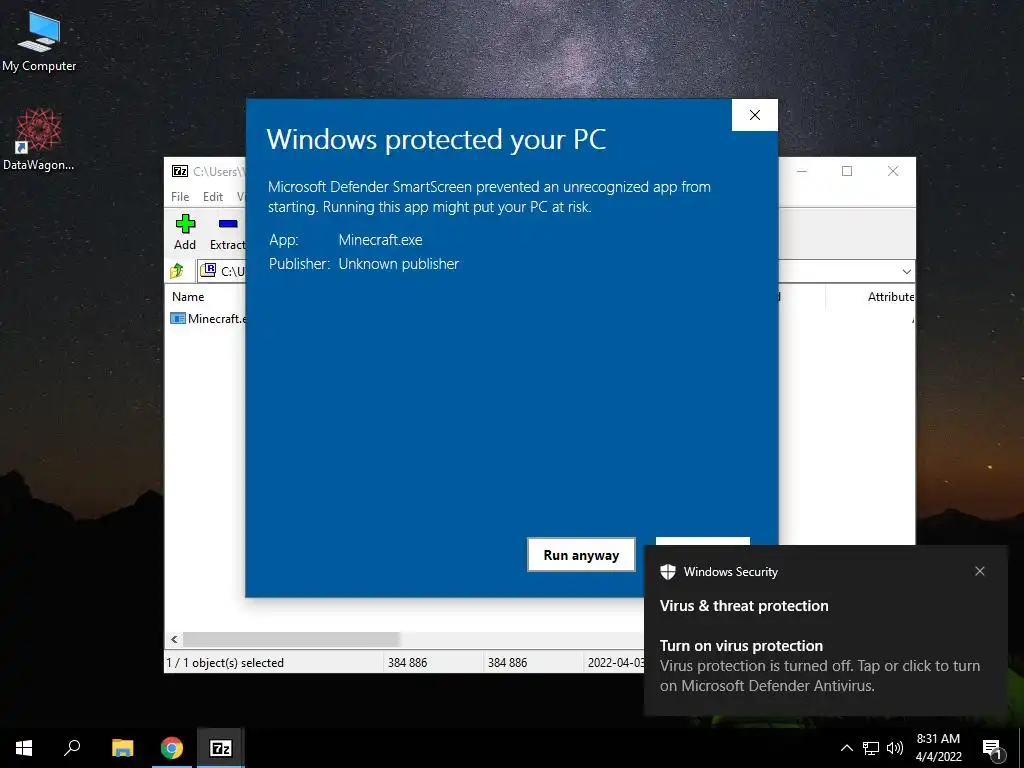
Task: Expand the 7-Zip address bar dropdown
Action: pyautogui.click(x=906, y=271)
